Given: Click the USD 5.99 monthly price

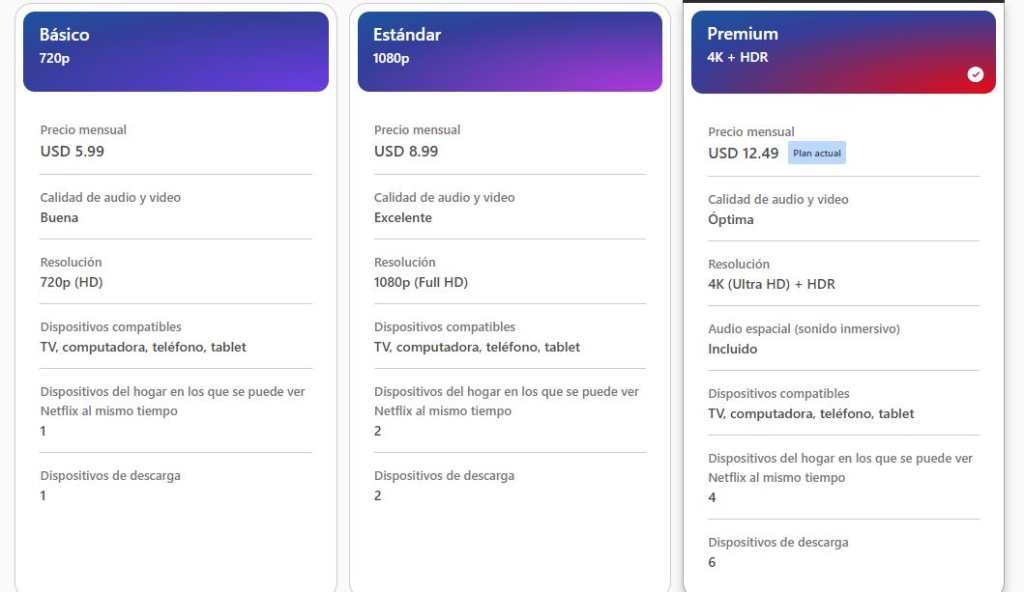Looking at the screenshot, I should [x=72, y=151].
